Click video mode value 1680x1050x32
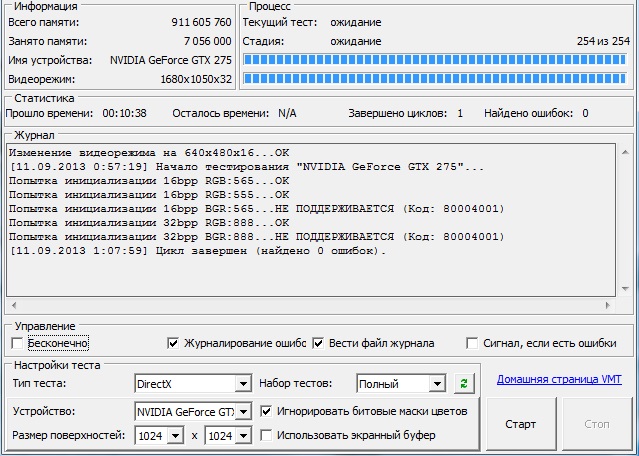The height and width of the screenshot is (456, 639). [196, 79]
